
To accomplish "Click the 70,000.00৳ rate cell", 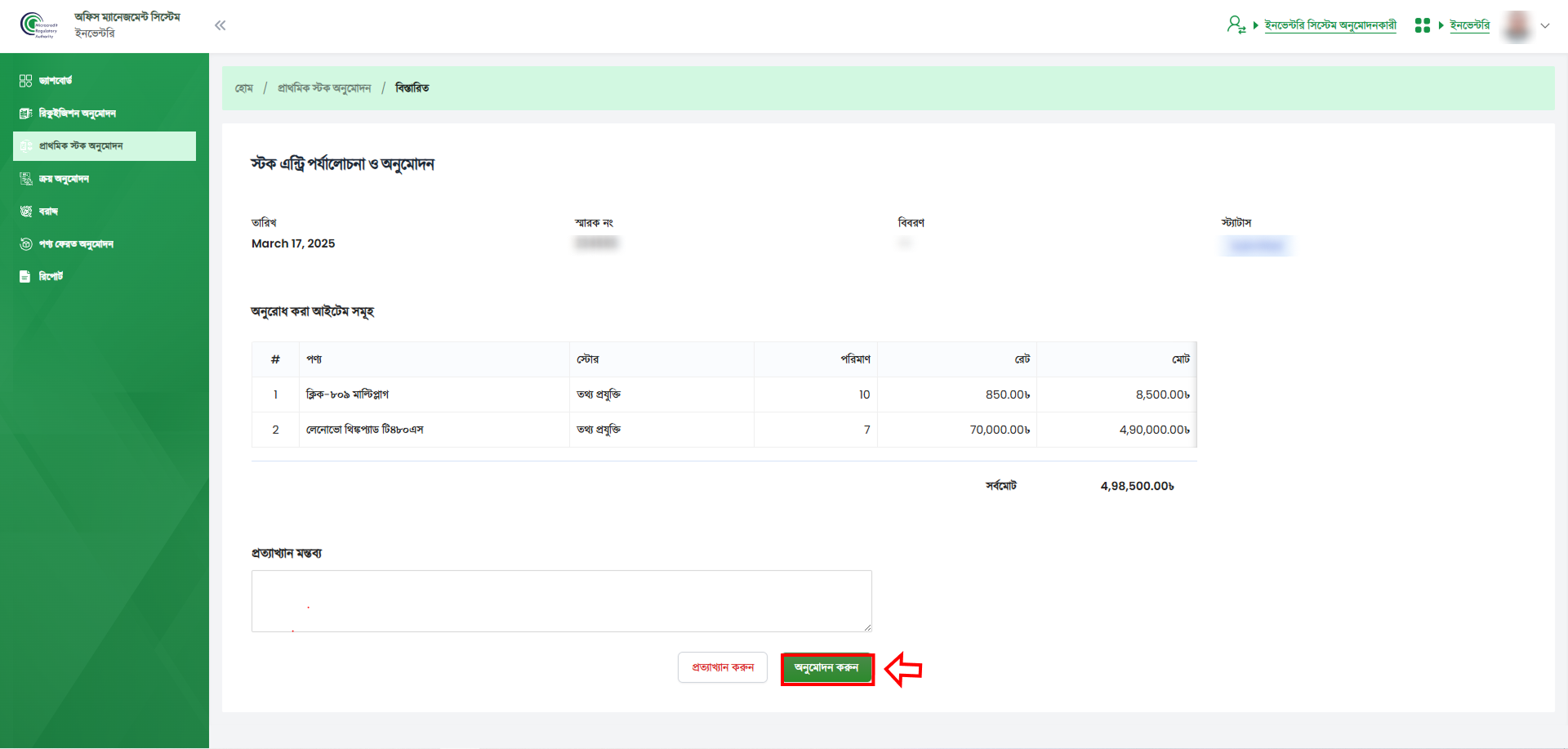I will [957, 430].
